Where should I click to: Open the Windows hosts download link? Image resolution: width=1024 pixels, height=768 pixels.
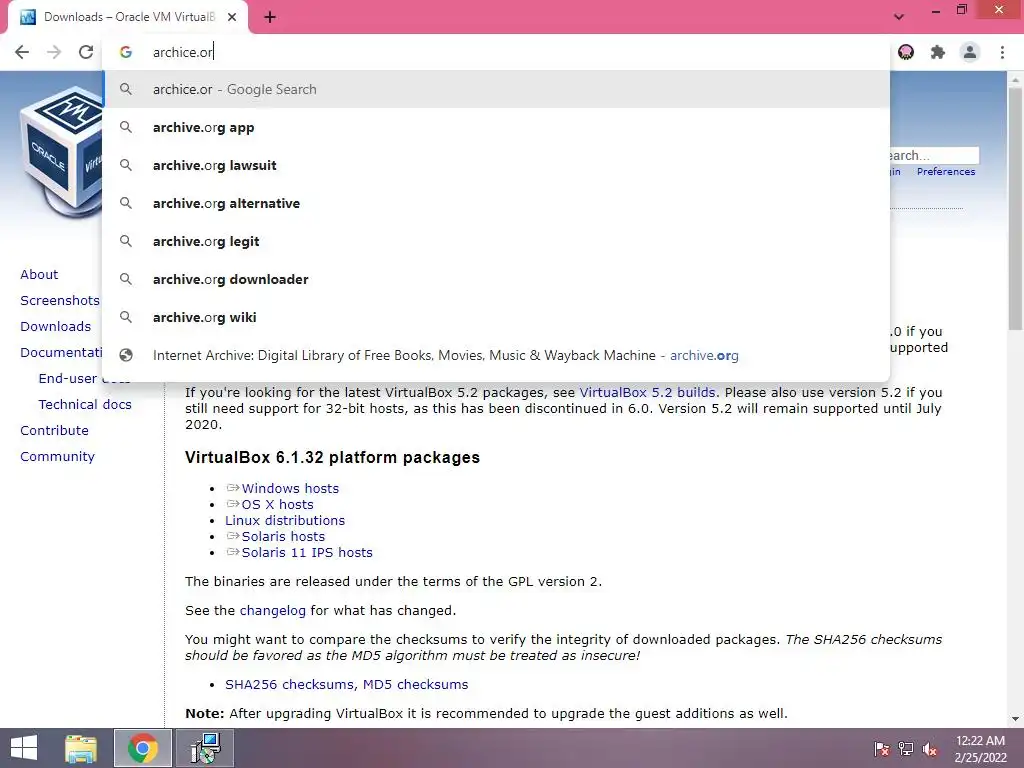point(290,488)
